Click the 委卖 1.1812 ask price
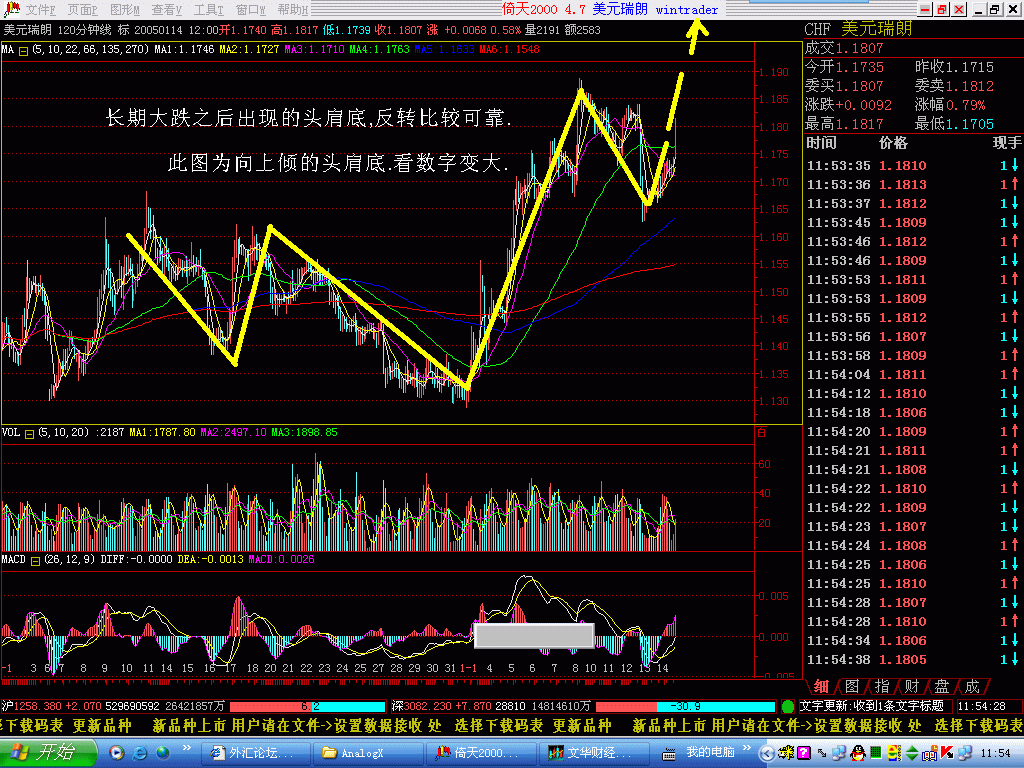The width and height of the screenshot is (1024, 768). pos(954,86)
